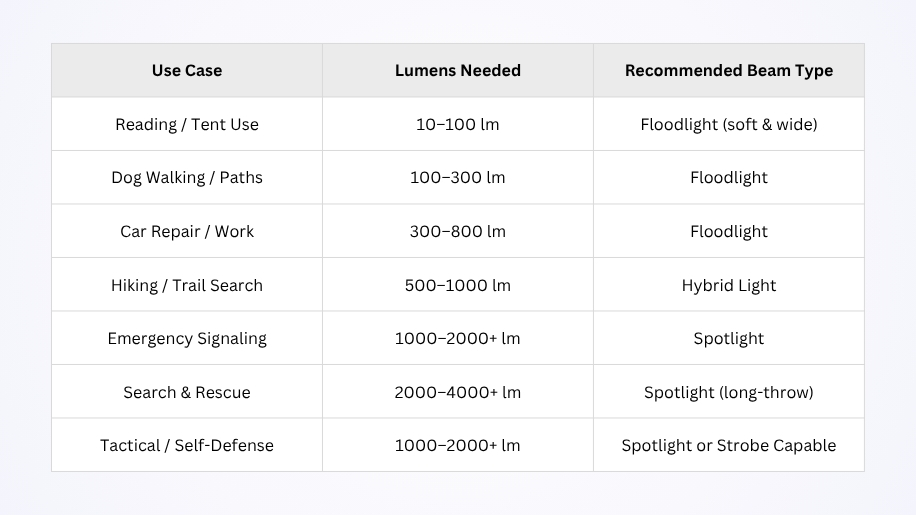Select the "Tactical / Self-Defense" cell

[187, 445]
